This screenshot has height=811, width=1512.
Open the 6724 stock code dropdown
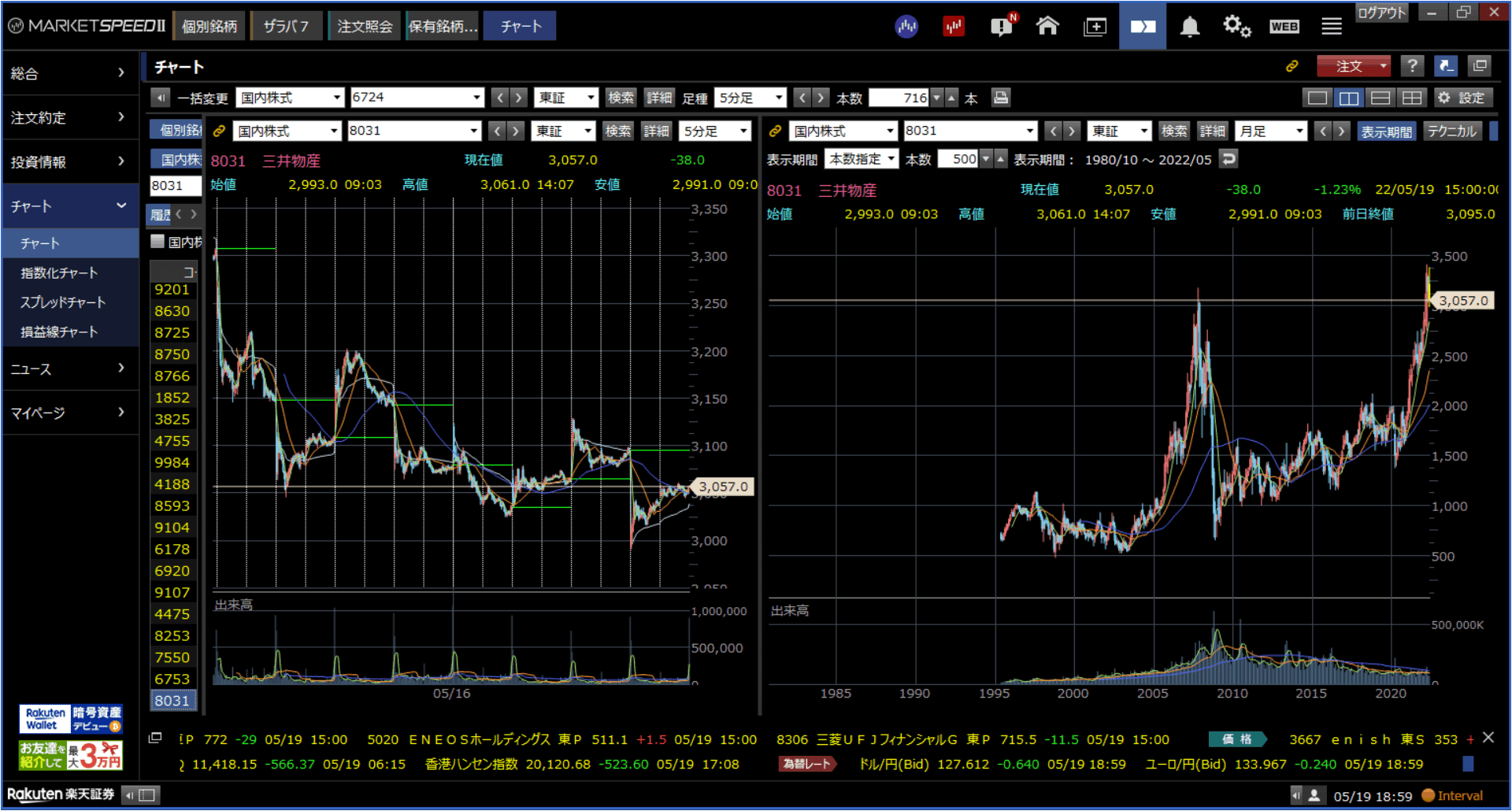[417, 98]
